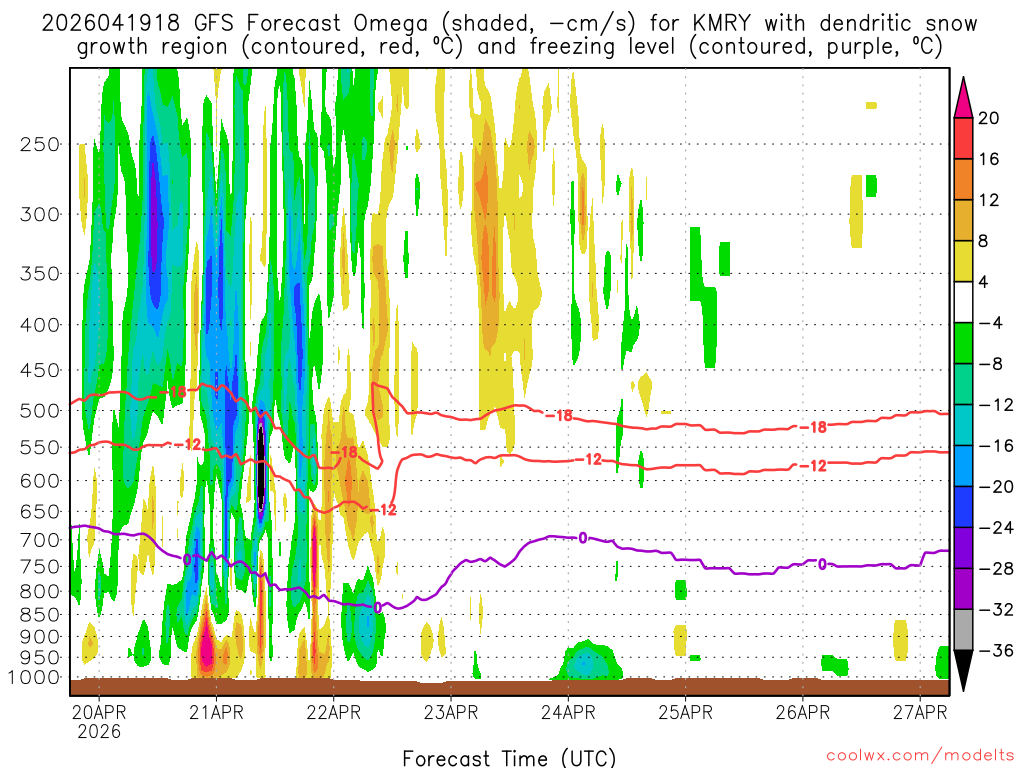Click the 27APR time axis label
Viewport: 1024px width, 768px height.
tap(920, 712)
